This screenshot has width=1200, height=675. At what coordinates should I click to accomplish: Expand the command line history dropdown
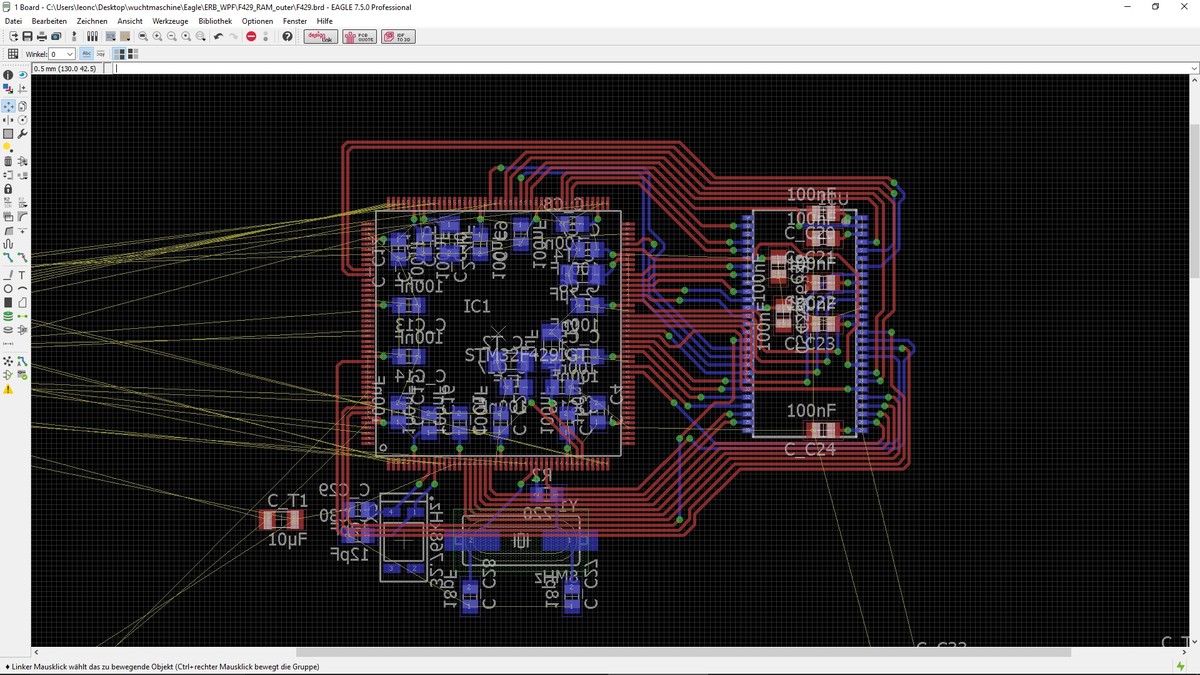click(1194, 69)
